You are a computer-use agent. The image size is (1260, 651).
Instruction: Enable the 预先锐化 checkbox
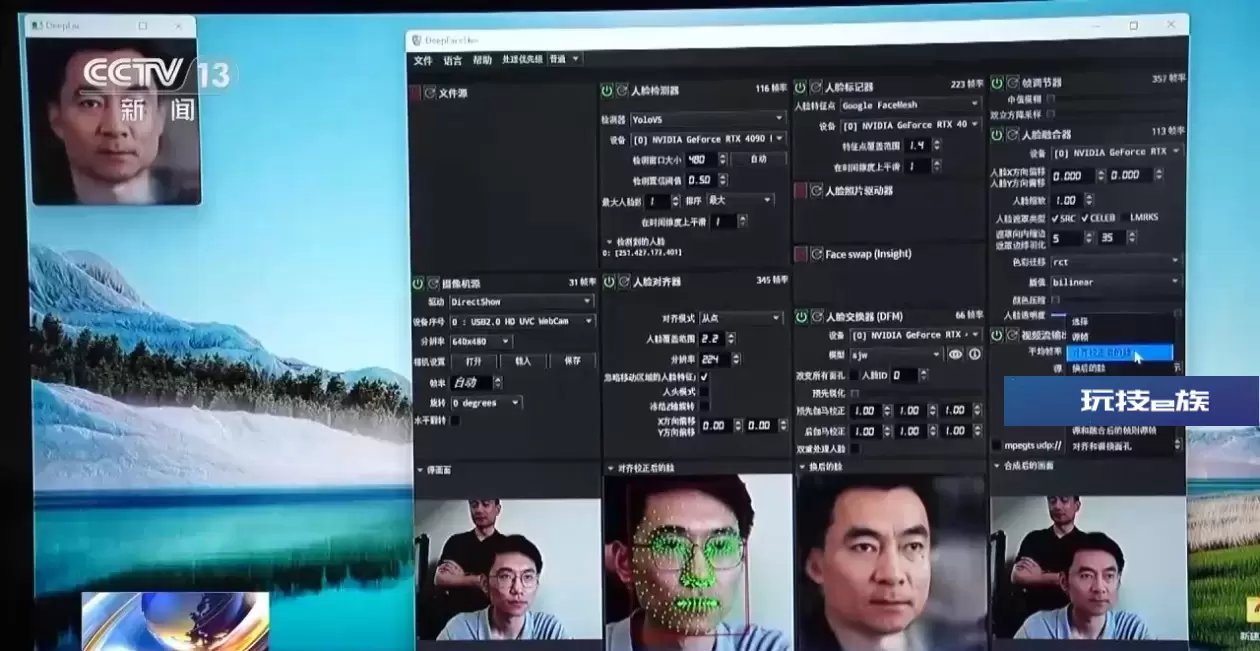[x=854, y=393]
